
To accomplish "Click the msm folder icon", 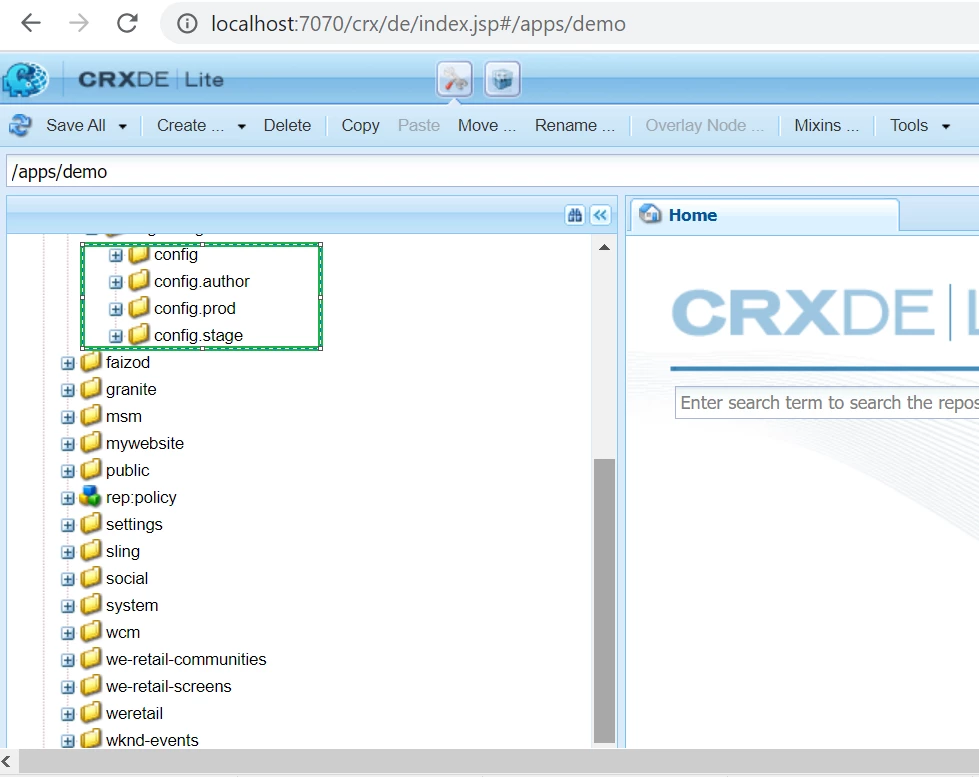I will click(91, 415).
